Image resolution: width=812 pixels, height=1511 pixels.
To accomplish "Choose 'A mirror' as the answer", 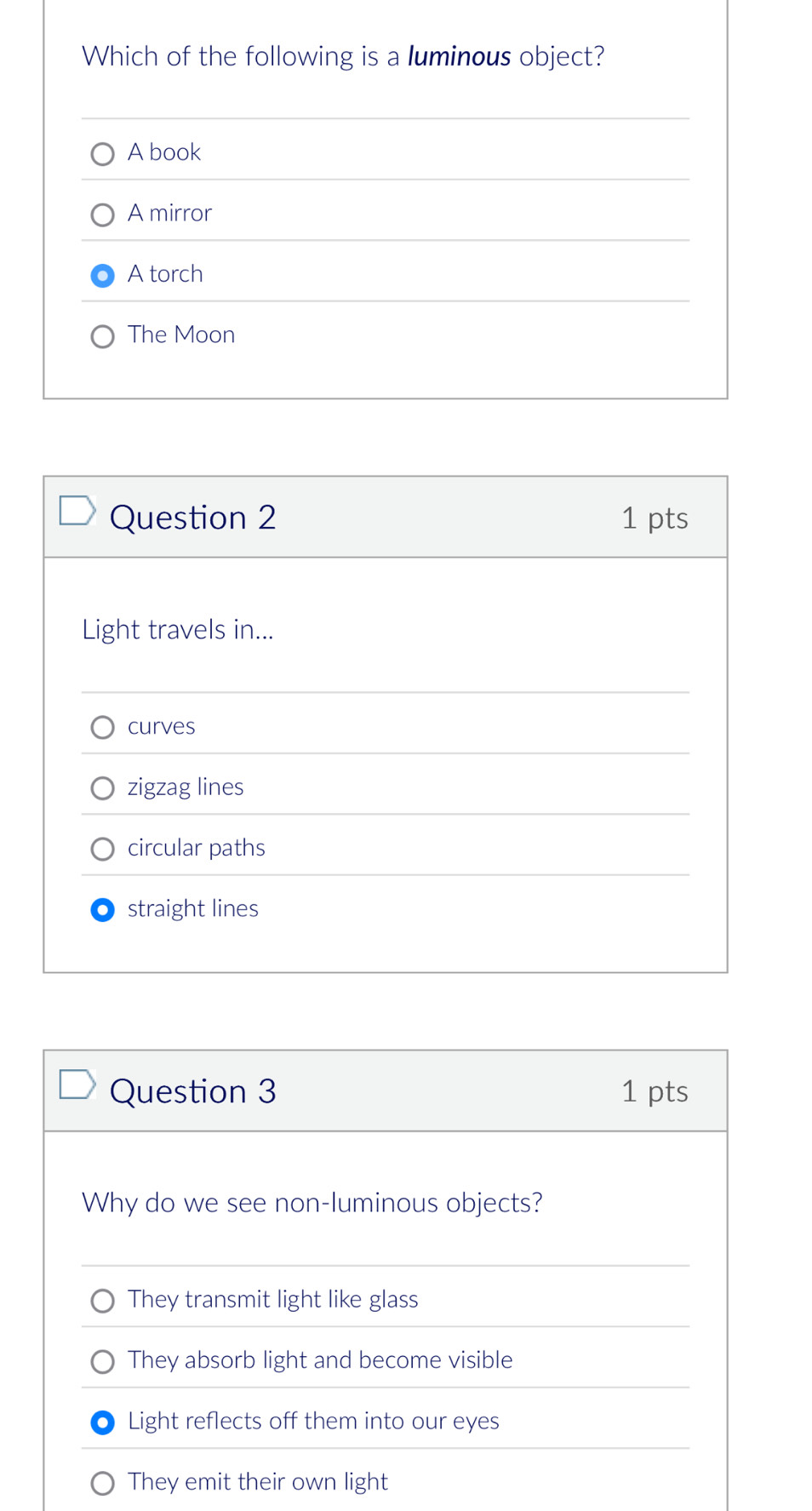I will tap(103, 215).
